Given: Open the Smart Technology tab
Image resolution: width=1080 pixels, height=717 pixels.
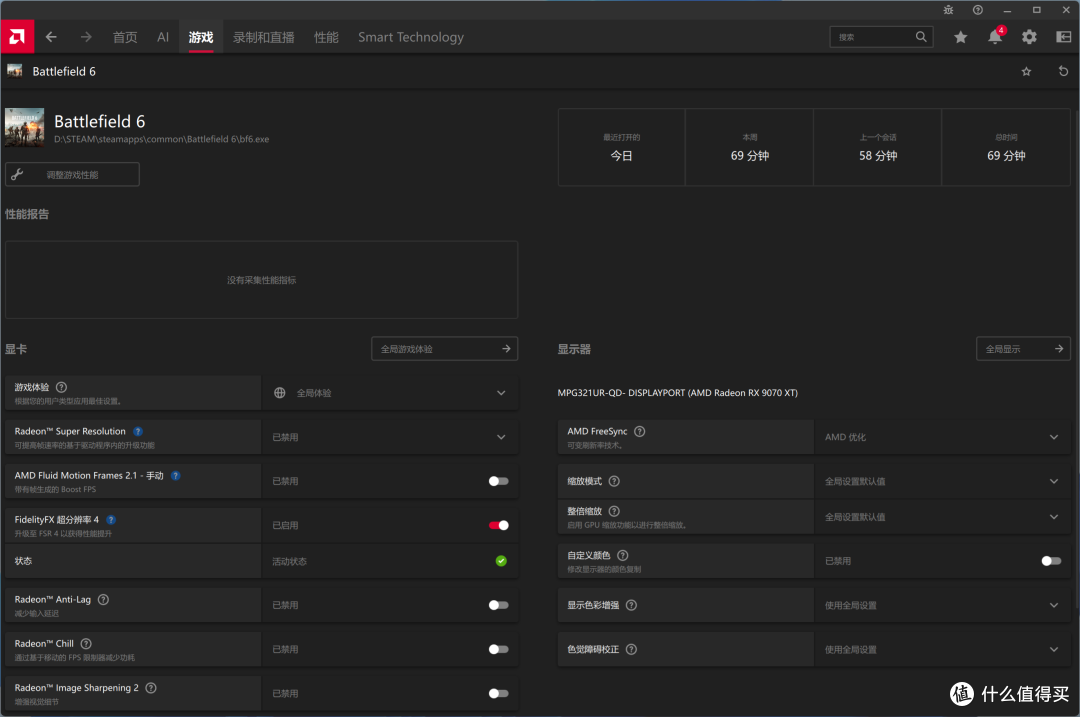Looking at the screenshot, I should (411, 37).
